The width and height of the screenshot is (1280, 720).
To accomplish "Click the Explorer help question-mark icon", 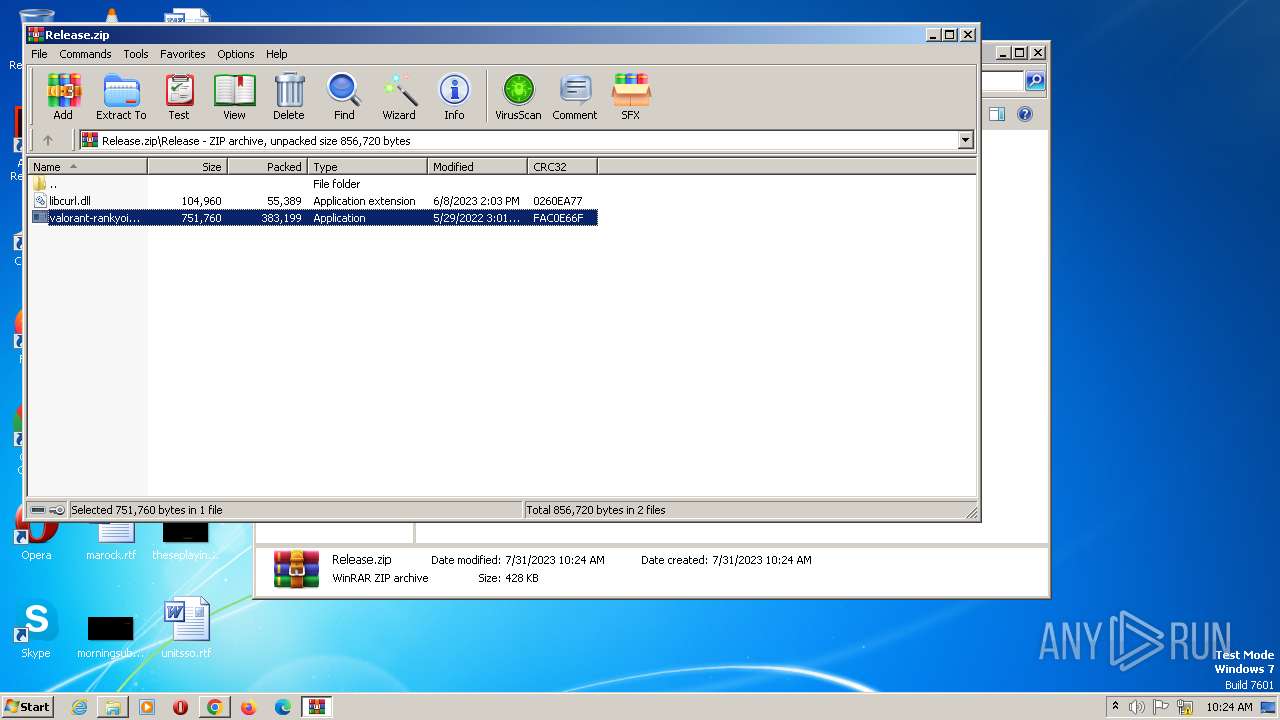I will coord(1024,114).
